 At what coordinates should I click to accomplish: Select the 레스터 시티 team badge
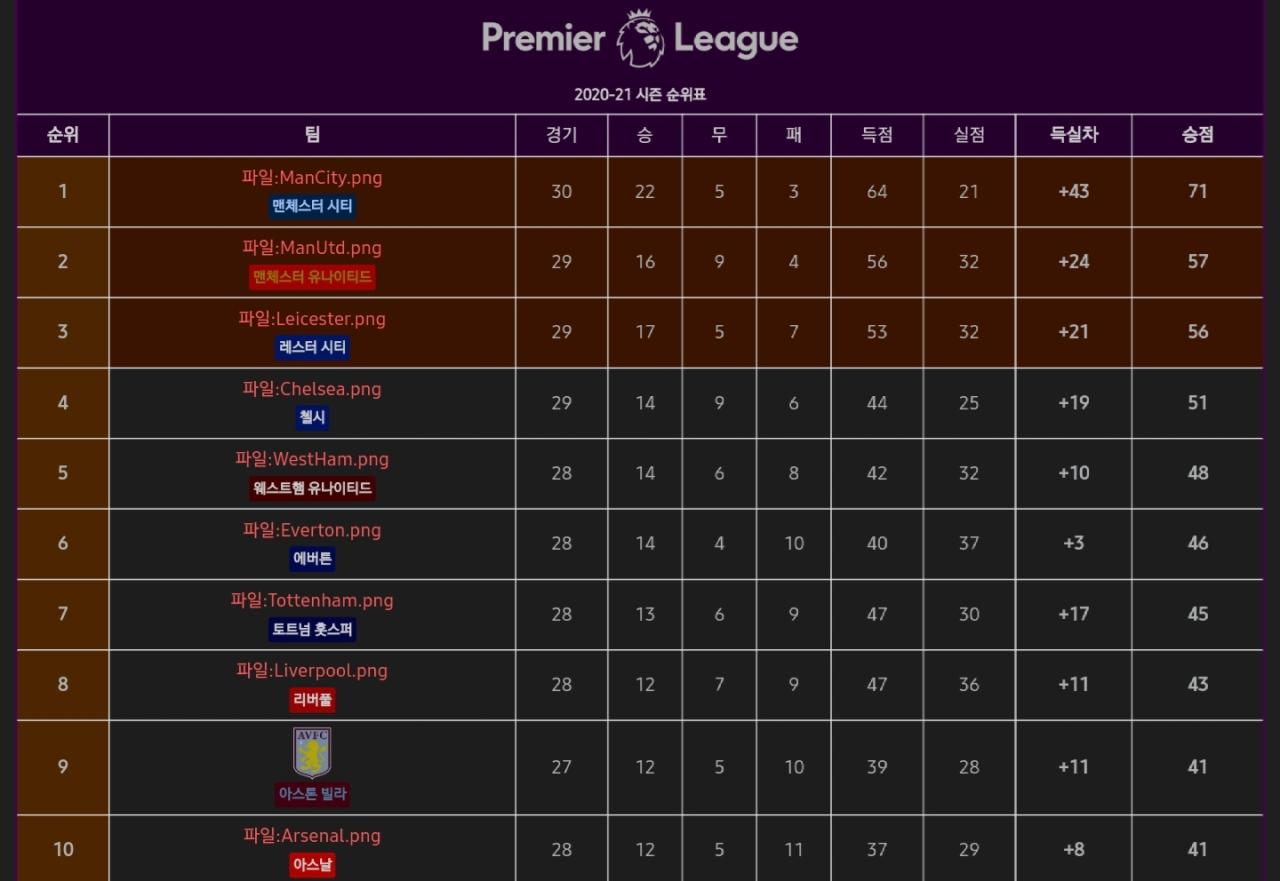click(312, 348)
